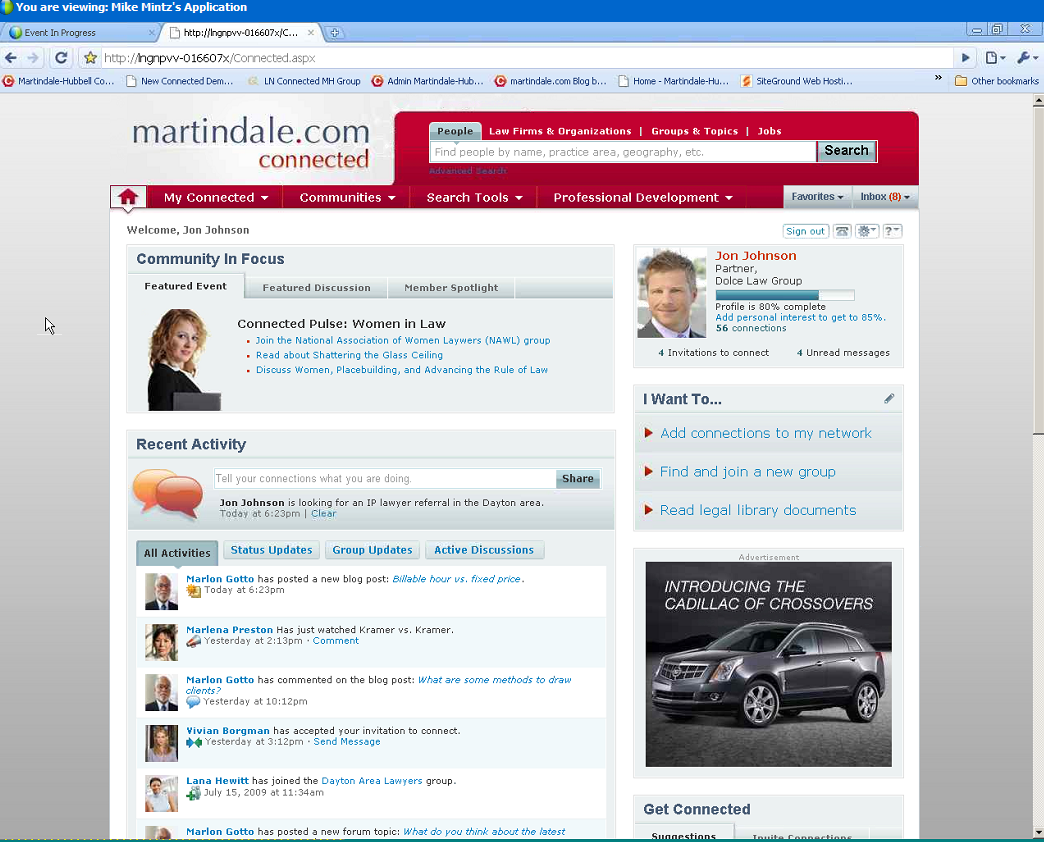Clear Jon Johnson's status message
Viewport: 1044px width, 842px height.
click(324, 513)
